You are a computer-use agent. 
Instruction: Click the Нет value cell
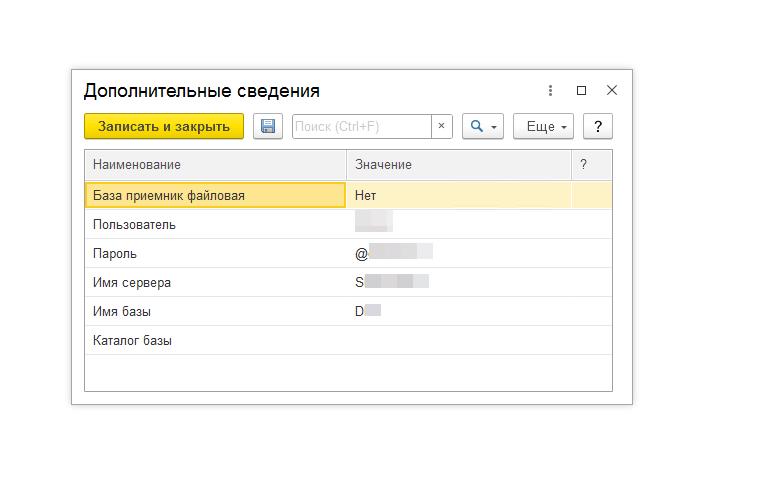[x=459, y=195]
